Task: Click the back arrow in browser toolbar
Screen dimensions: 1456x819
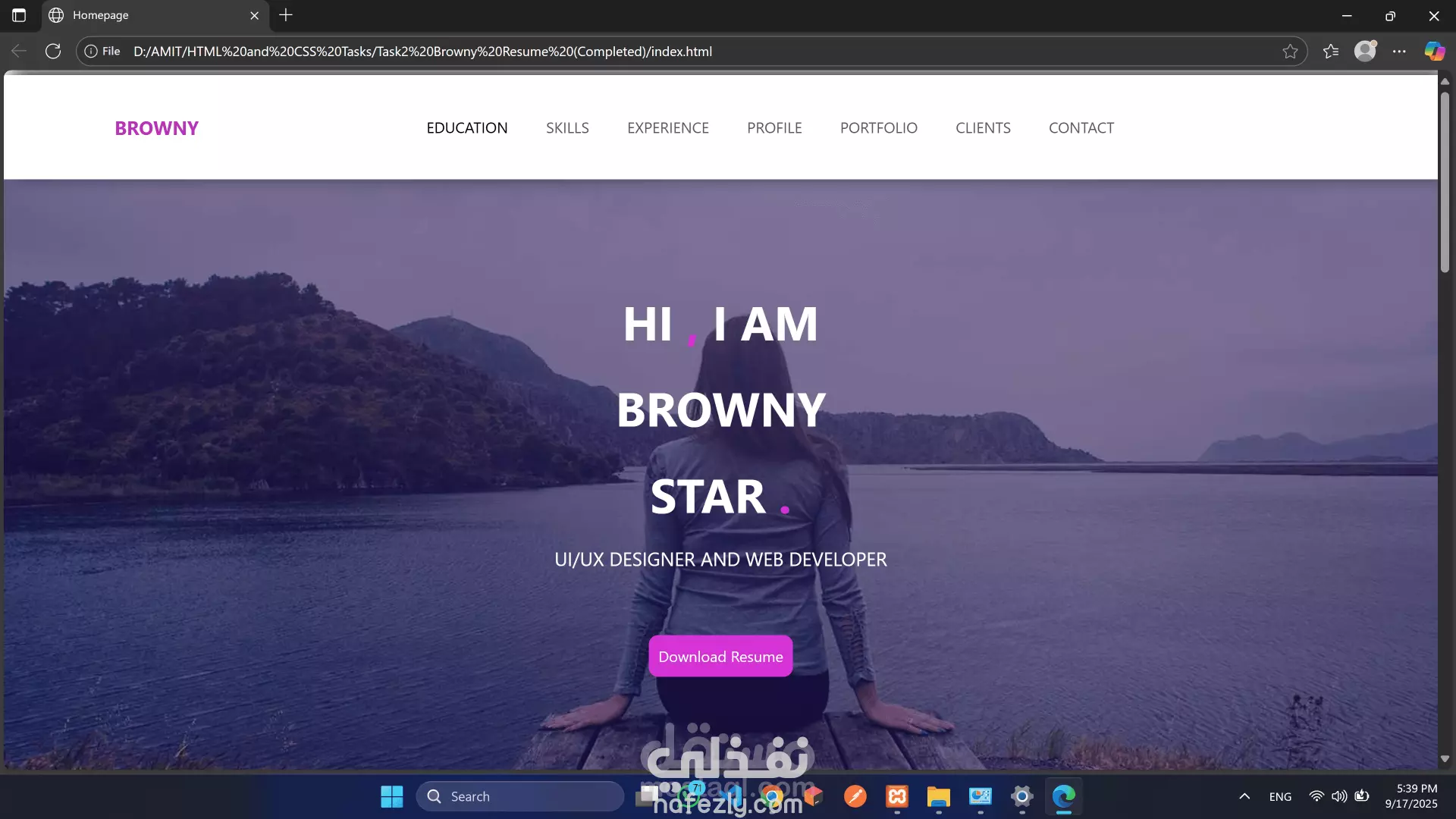Action: 19,52
